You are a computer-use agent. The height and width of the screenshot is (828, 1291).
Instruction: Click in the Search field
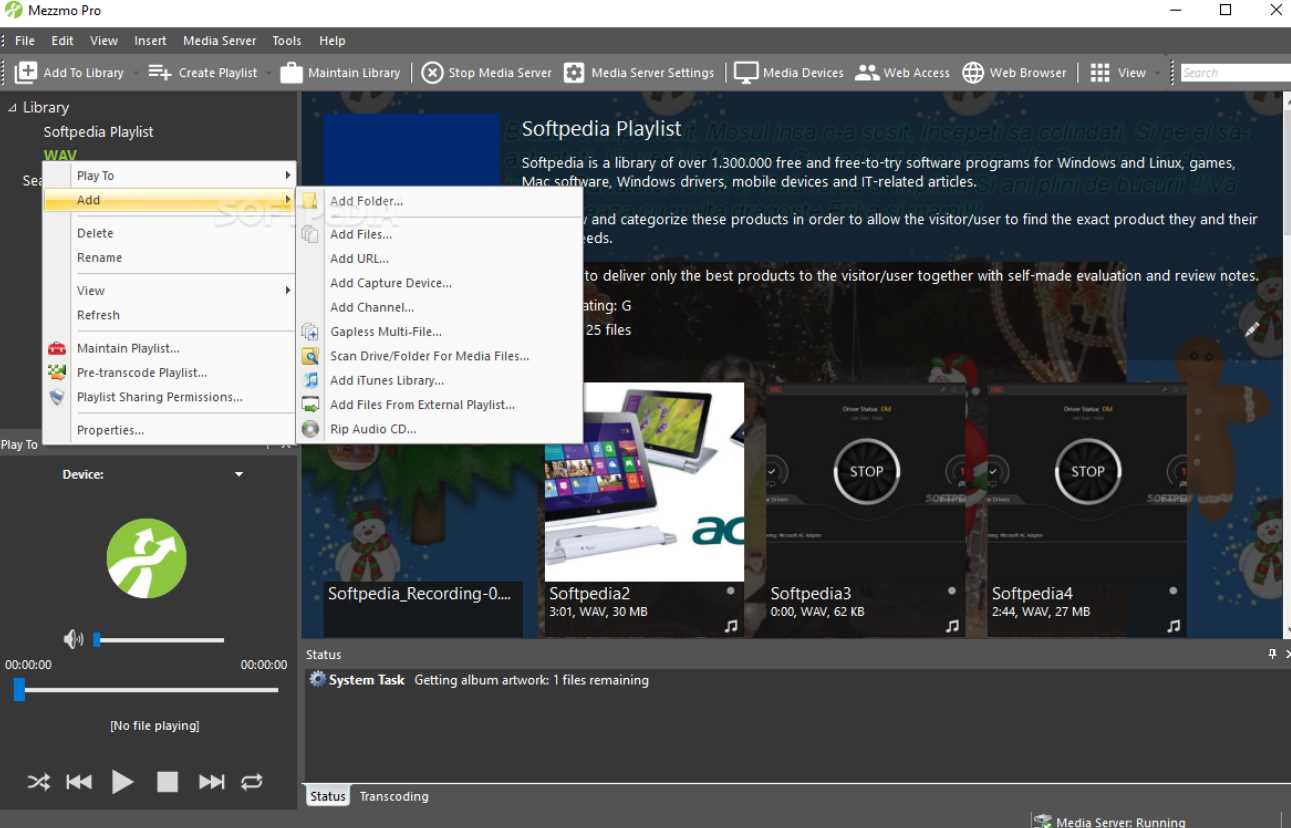tap(1235, 73)
